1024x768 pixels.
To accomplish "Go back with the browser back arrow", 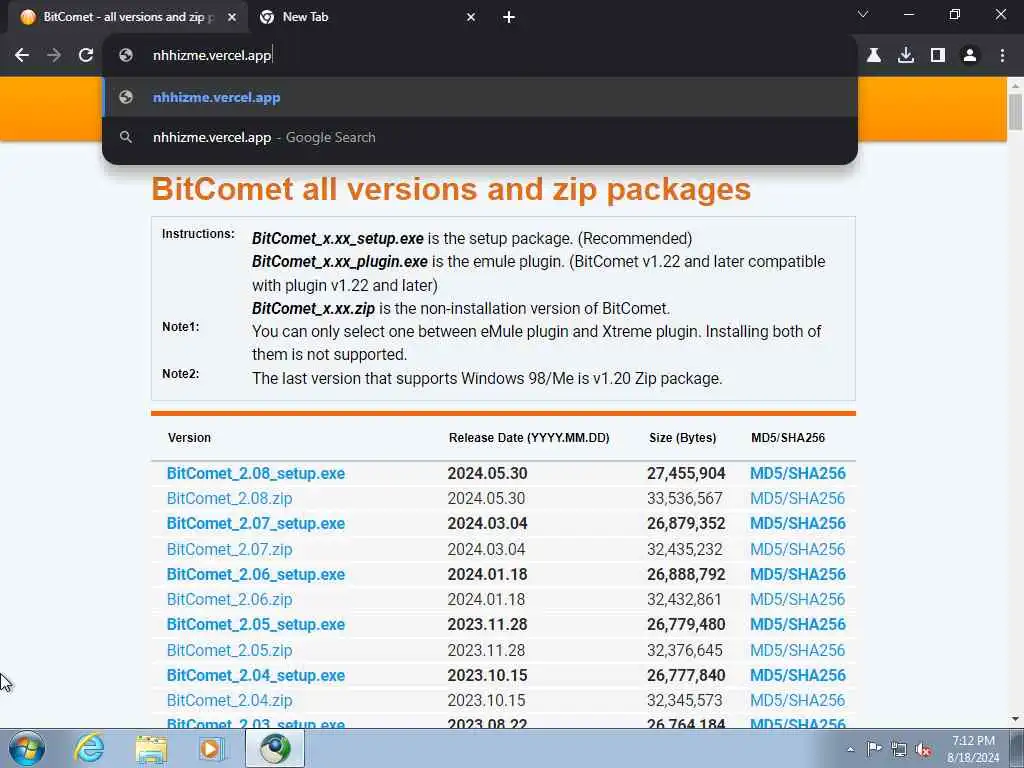I will 22,55.
